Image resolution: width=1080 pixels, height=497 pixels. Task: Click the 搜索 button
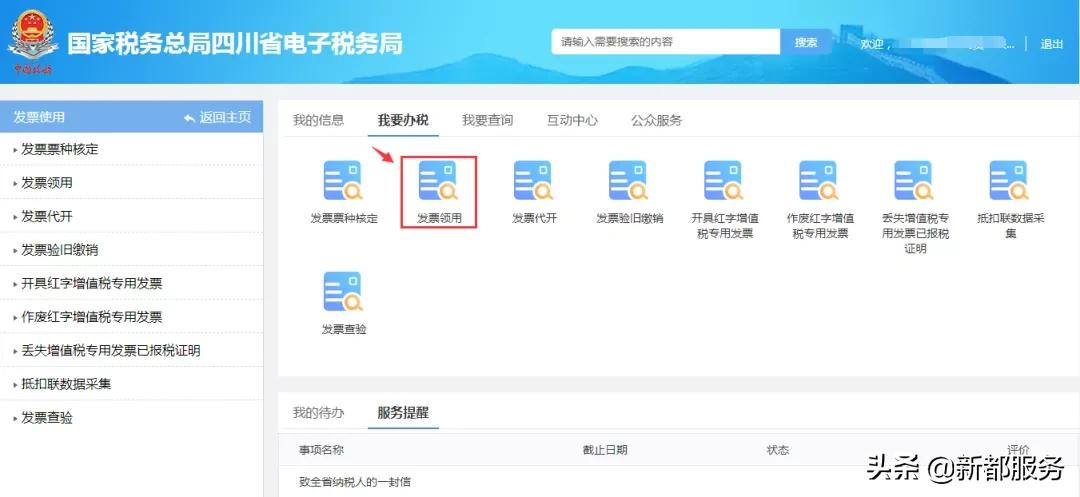pos(806,42)
